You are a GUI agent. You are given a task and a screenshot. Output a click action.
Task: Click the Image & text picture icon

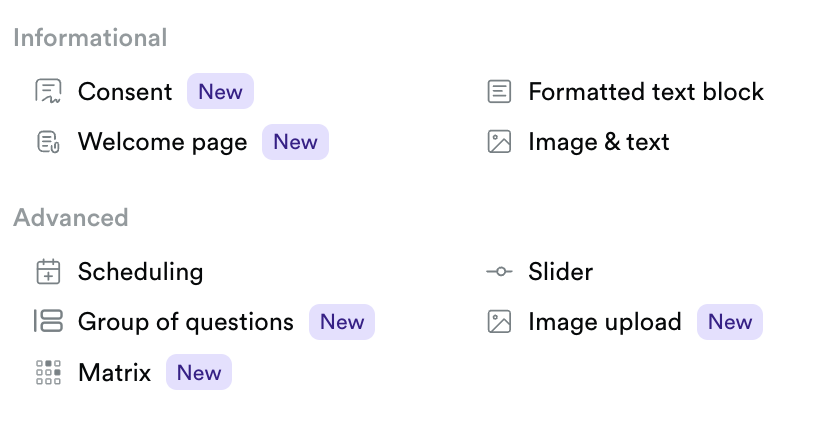(499, 142)
